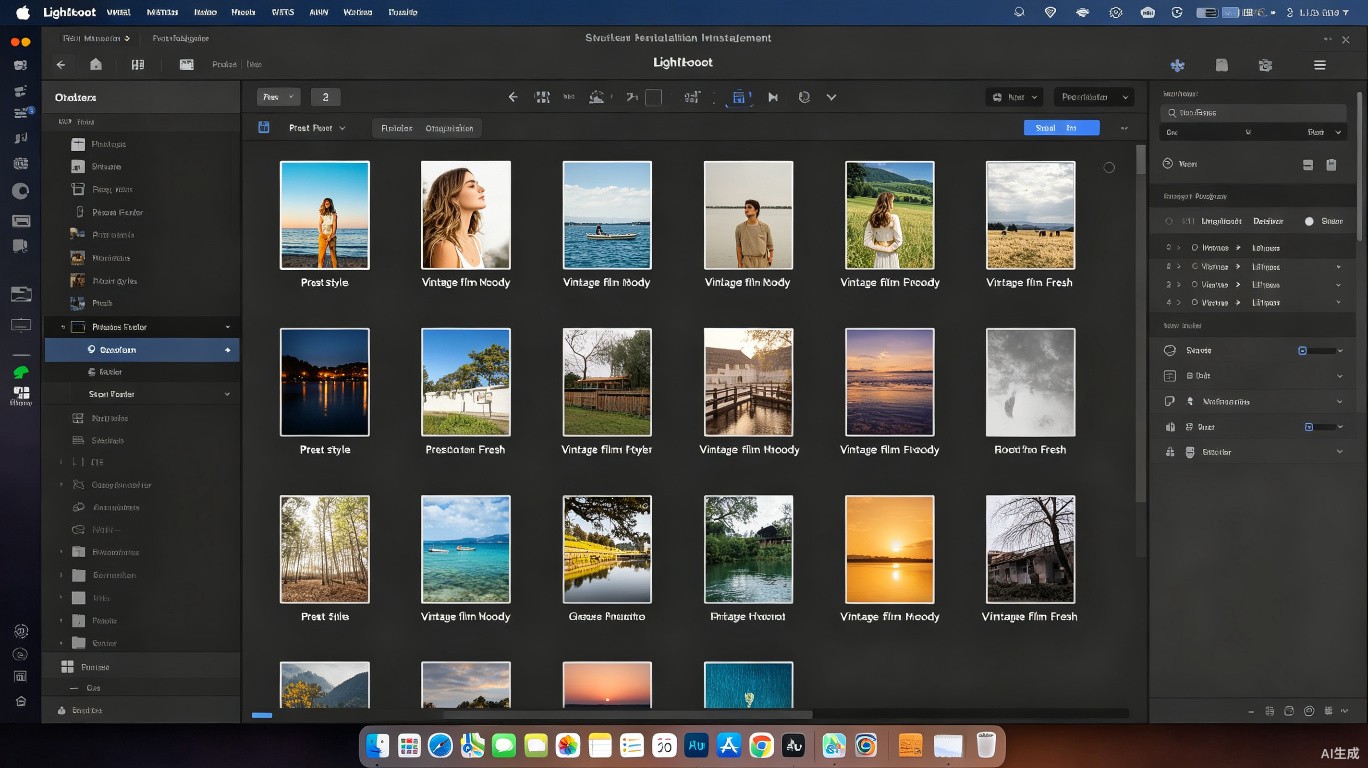Viewport: 1368px width, 768px height.
Task: Select the small circle beside the top-right thumbnail
Action: pyautogui.click(x=1109, y=167)
